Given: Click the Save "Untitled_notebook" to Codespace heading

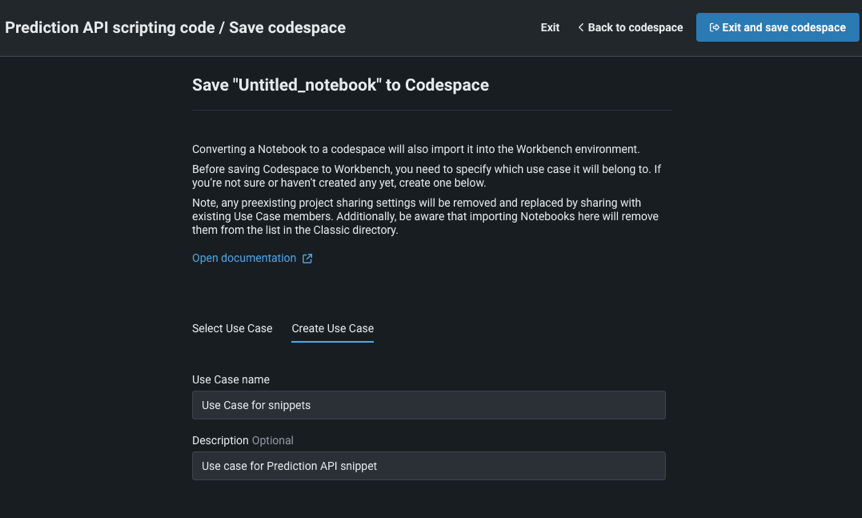Looking at the screenshot, I should 340,85.
